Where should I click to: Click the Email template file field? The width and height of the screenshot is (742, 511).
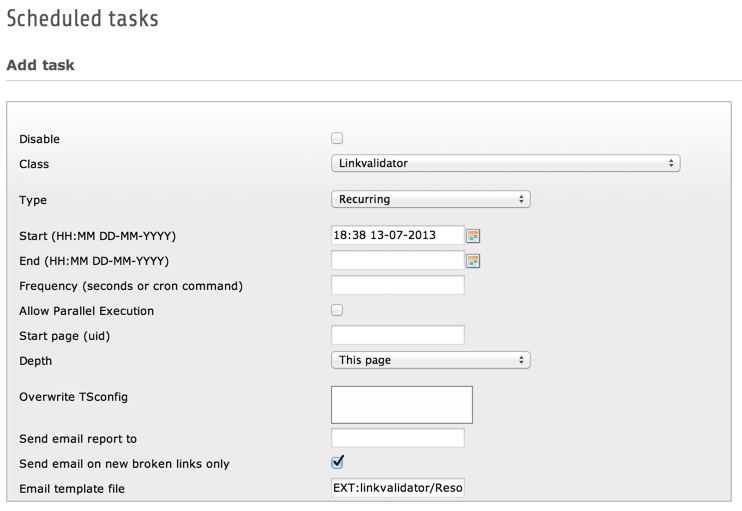(397, 488)
